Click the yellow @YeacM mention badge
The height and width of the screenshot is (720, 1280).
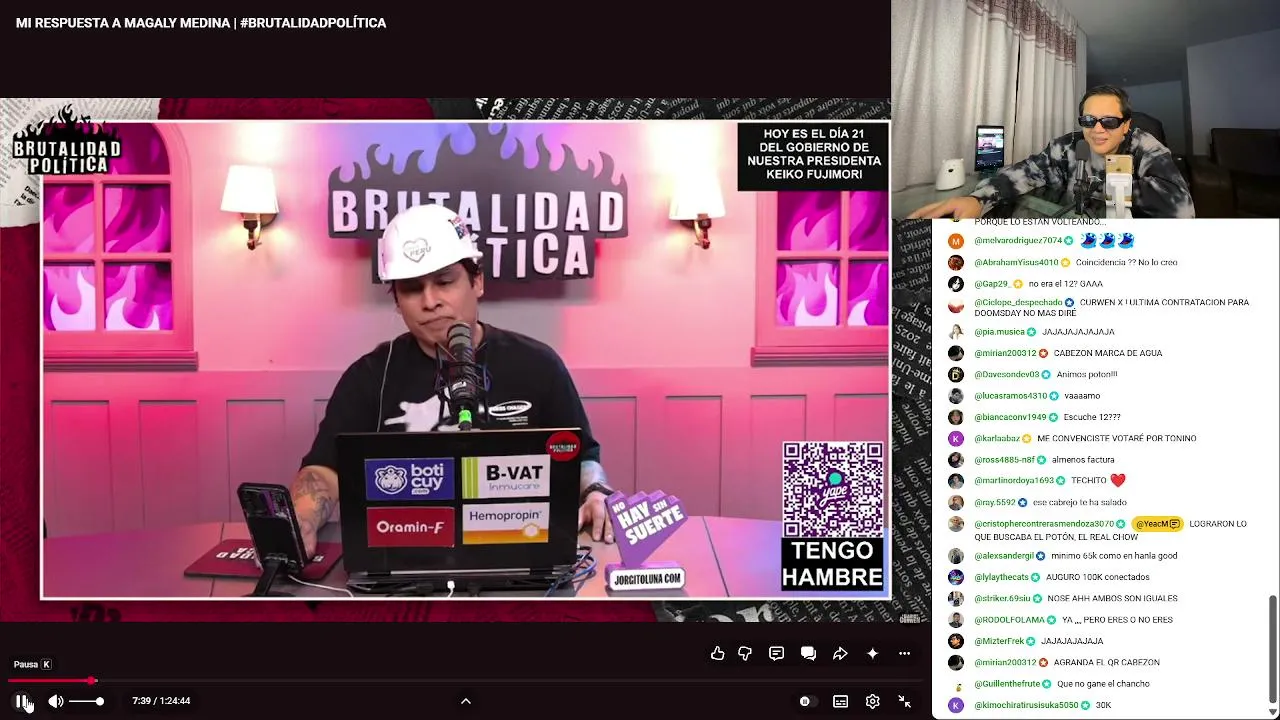coord(1158,524)
